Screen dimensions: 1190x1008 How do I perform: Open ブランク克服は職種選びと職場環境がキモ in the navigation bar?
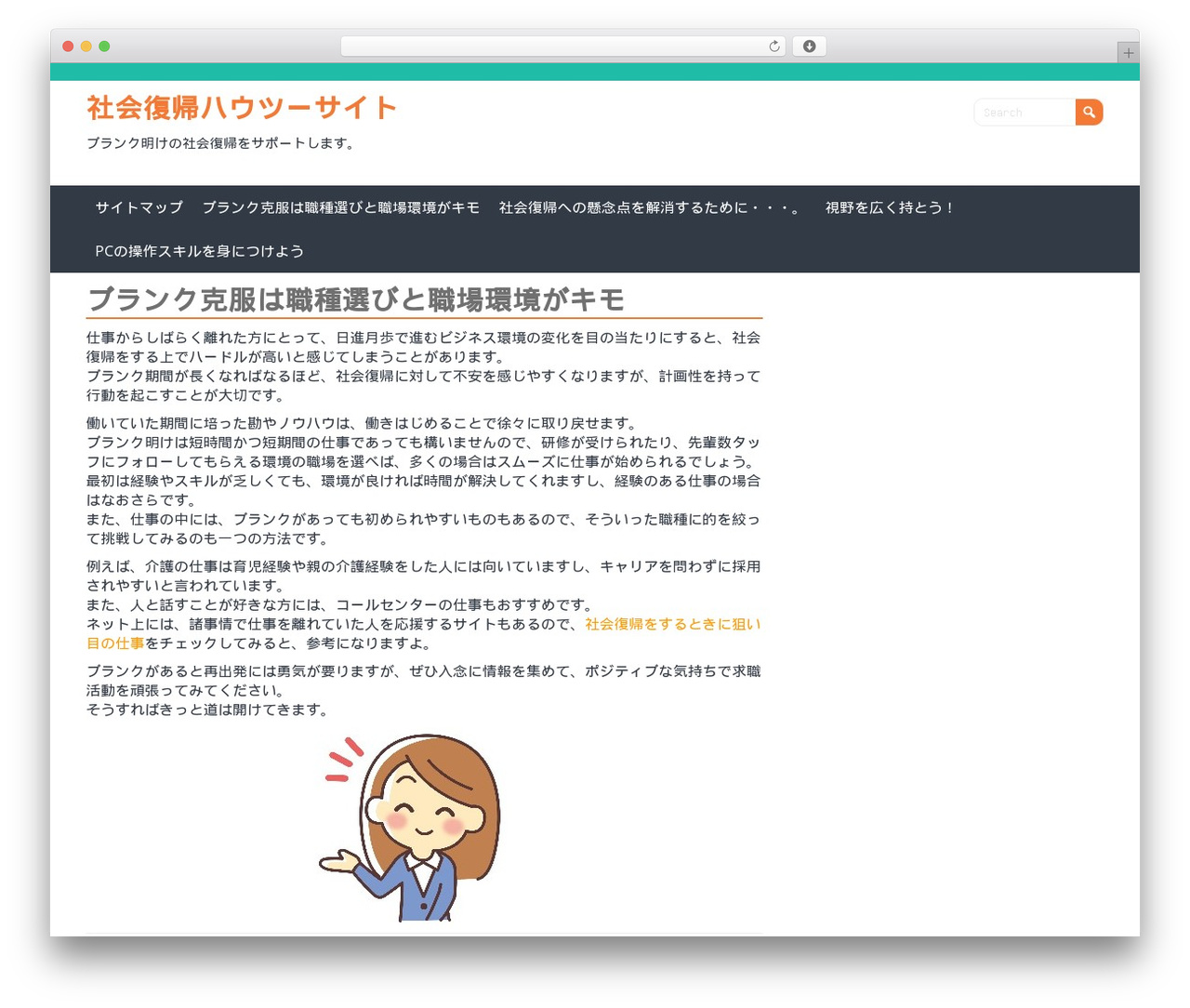(341, 207)
